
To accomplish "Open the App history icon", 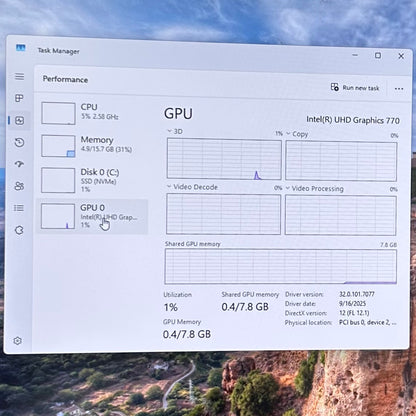I will [x=19, y=142].
